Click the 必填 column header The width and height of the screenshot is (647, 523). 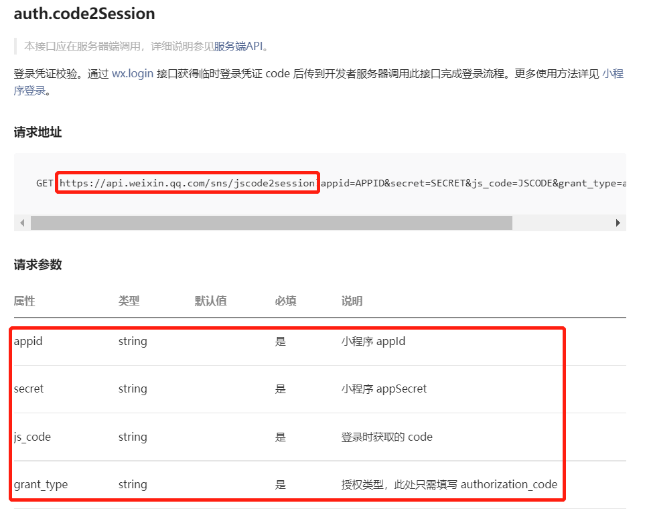pos(286,301)
